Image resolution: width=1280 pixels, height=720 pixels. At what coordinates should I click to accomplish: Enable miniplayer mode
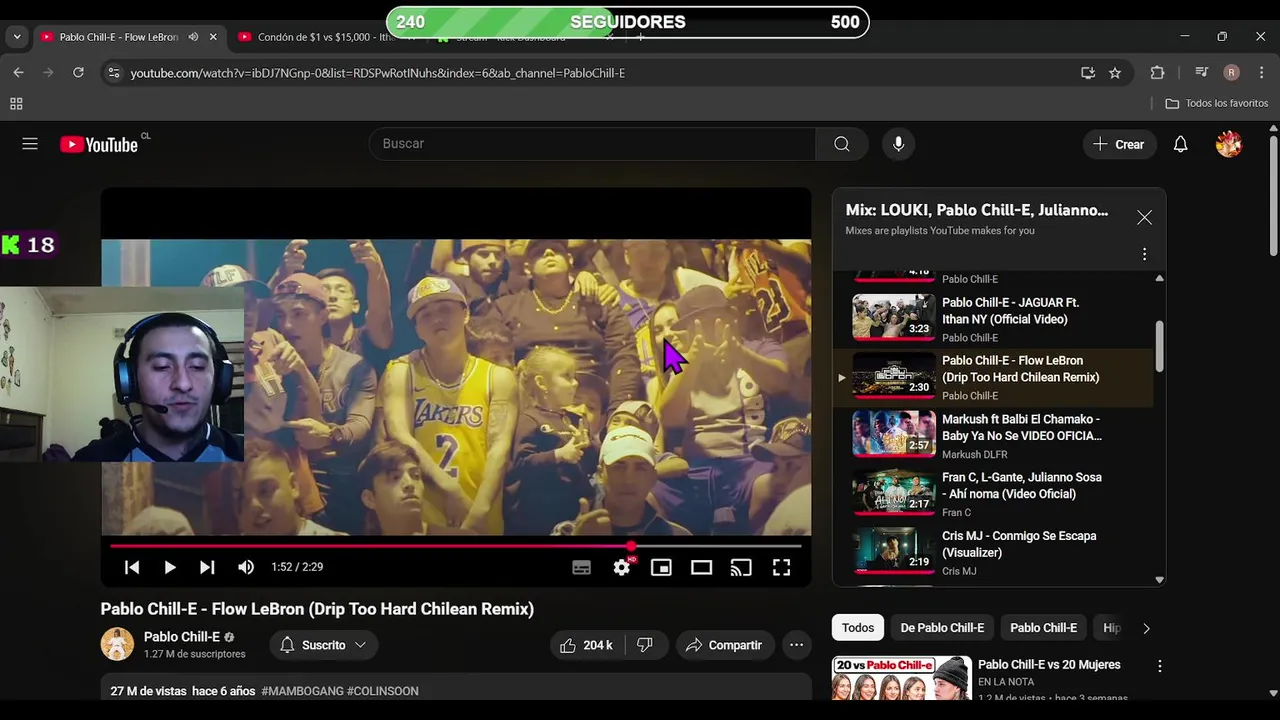point(661,567)
